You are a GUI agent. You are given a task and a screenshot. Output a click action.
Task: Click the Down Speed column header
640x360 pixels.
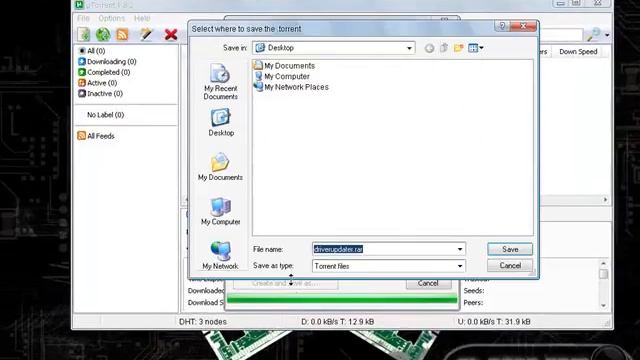click(578, 52)
